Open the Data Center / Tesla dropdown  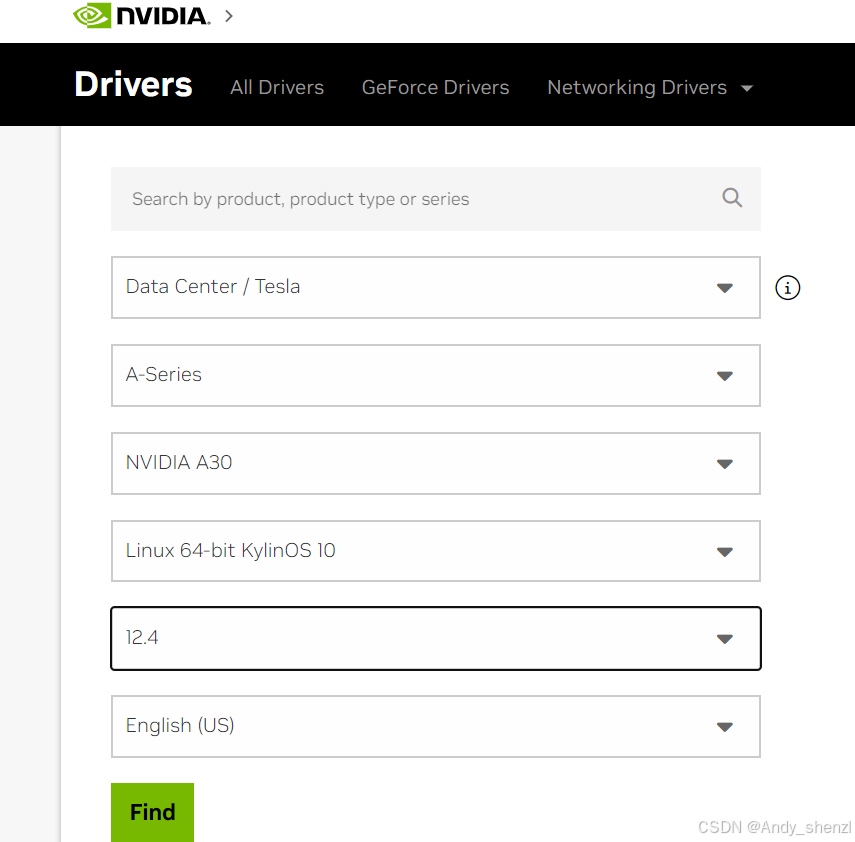click(436, 287)
